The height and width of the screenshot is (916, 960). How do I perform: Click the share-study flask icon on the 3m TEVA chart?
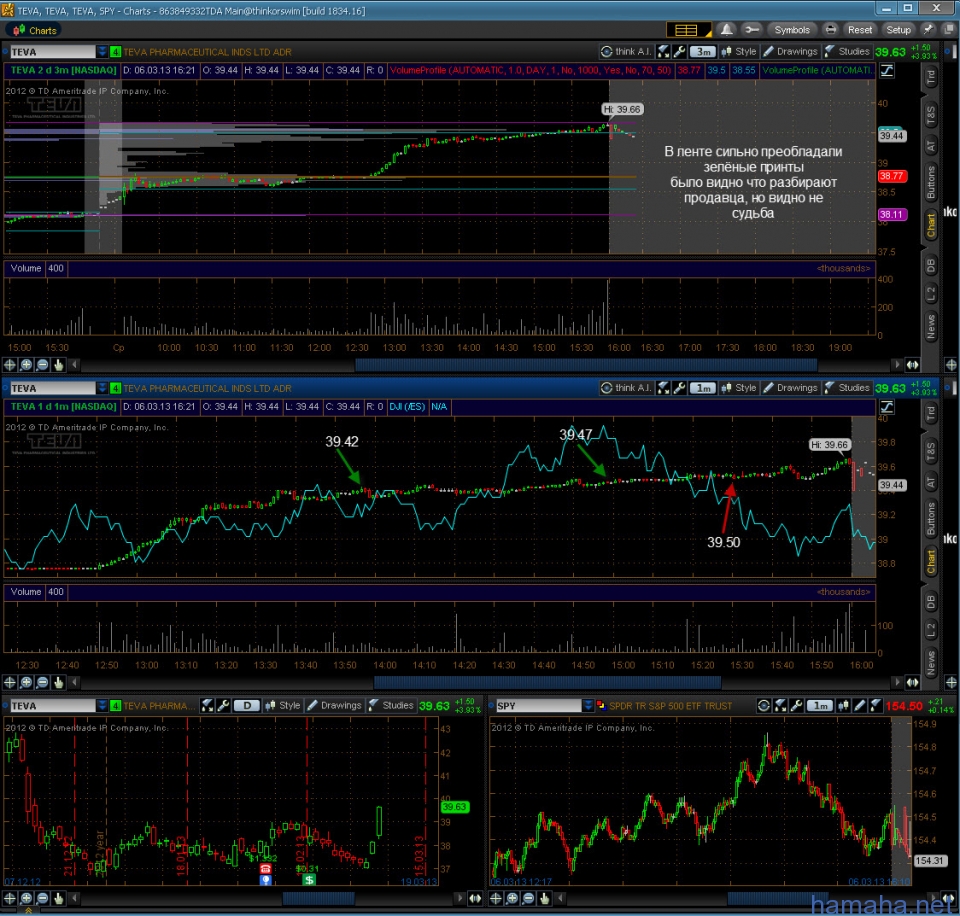pos(663,51)
